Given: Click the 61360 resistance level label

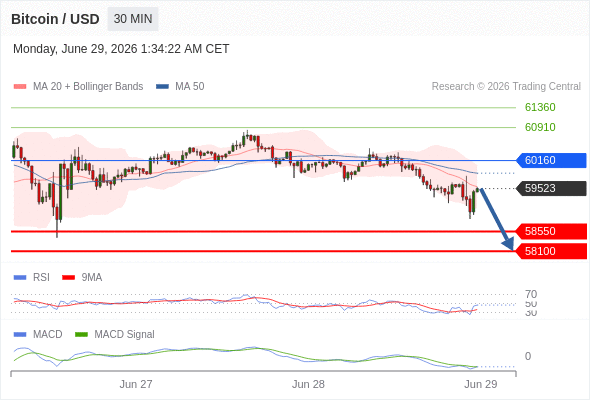Looking at the screenshot, I should point(540,108).
